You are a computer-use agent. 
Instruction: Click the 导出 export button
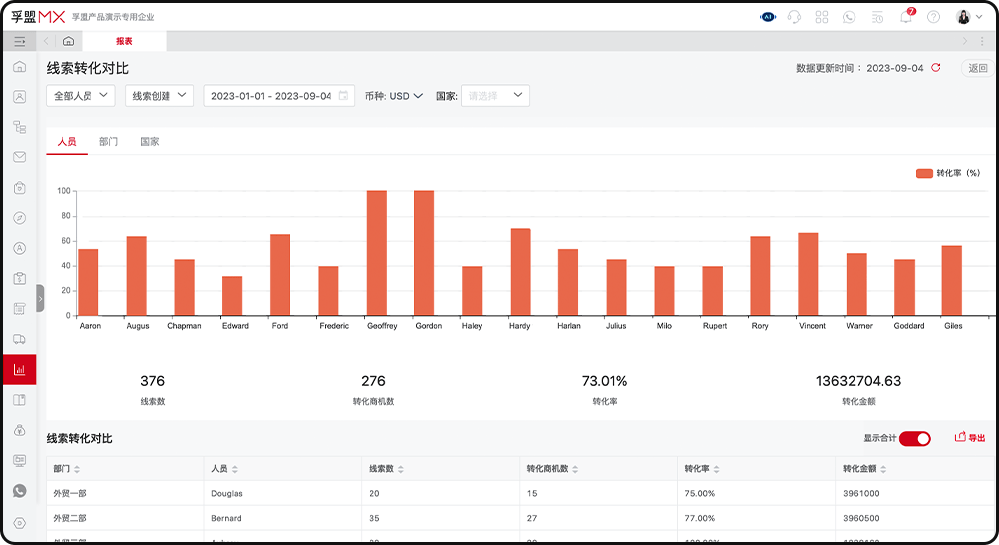tap(970, 438)
